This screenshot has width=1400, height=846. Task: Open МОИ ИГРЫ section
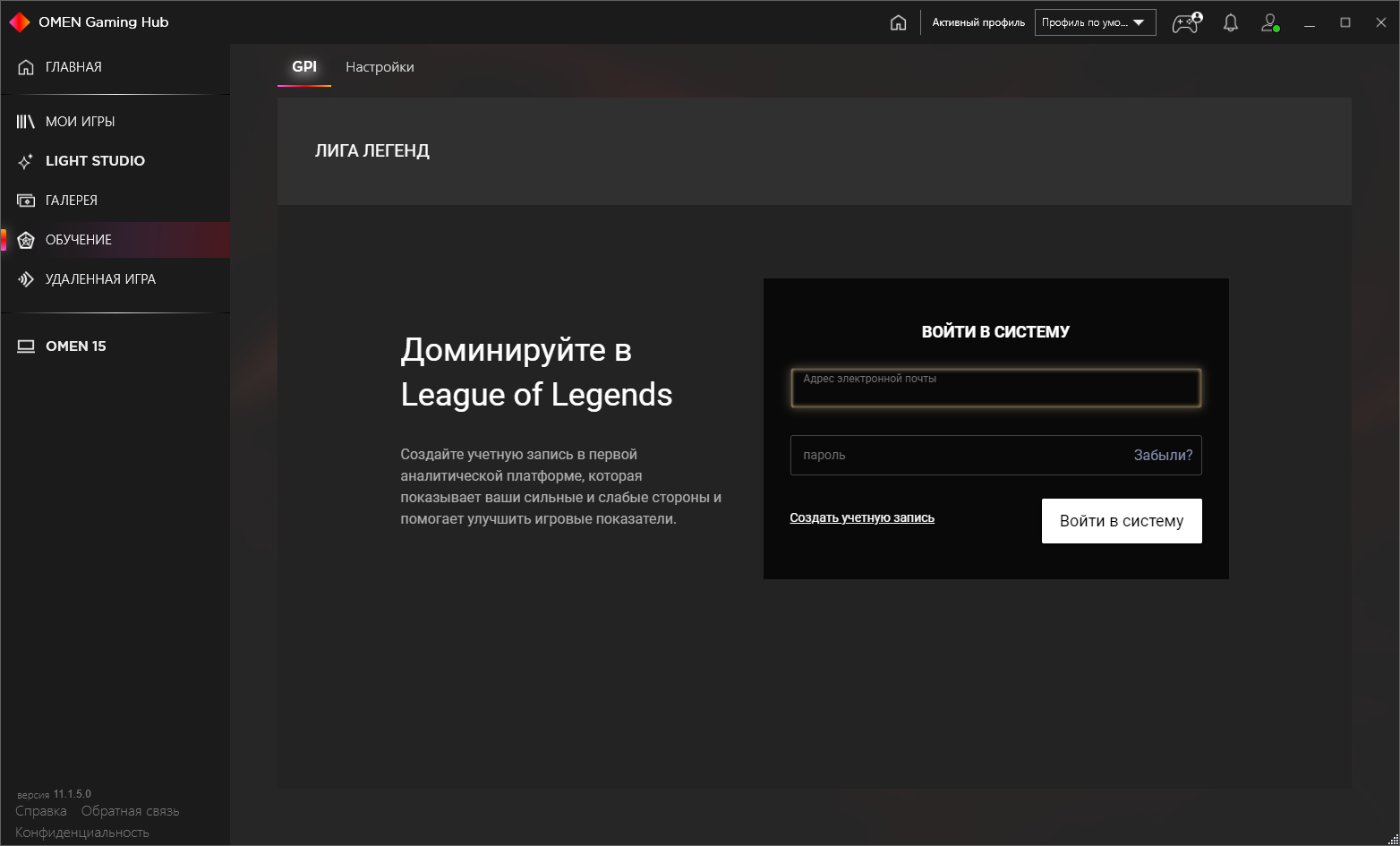(x=115, y=122)
